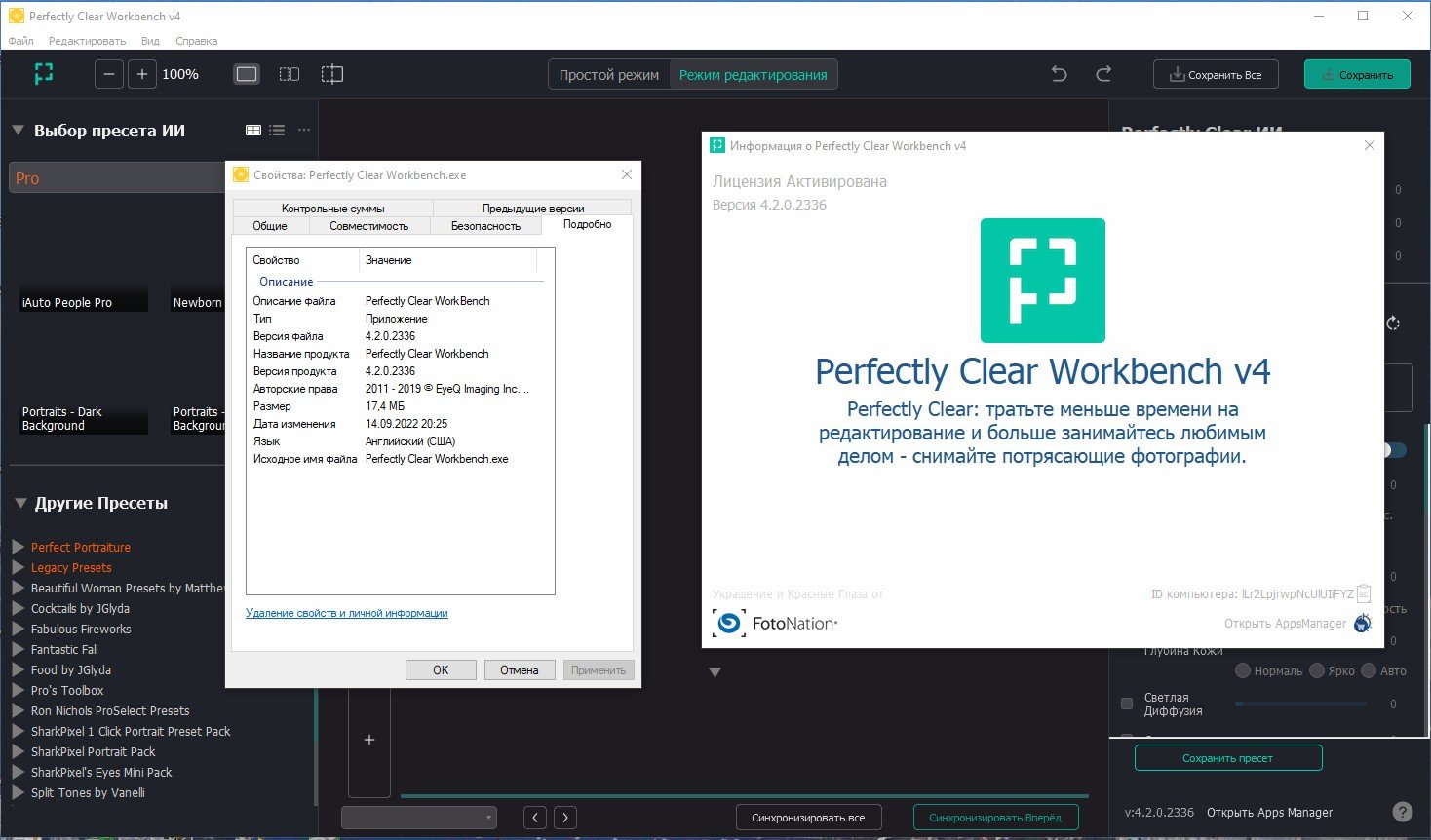
Task: Adjust the Светлая Диффузия slider
Action: [1301, 704]
